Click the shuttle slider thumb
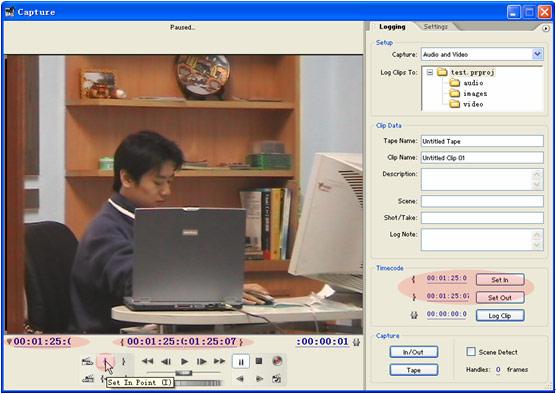The width and height of the screenshot is (556, 394). (184, 373)
